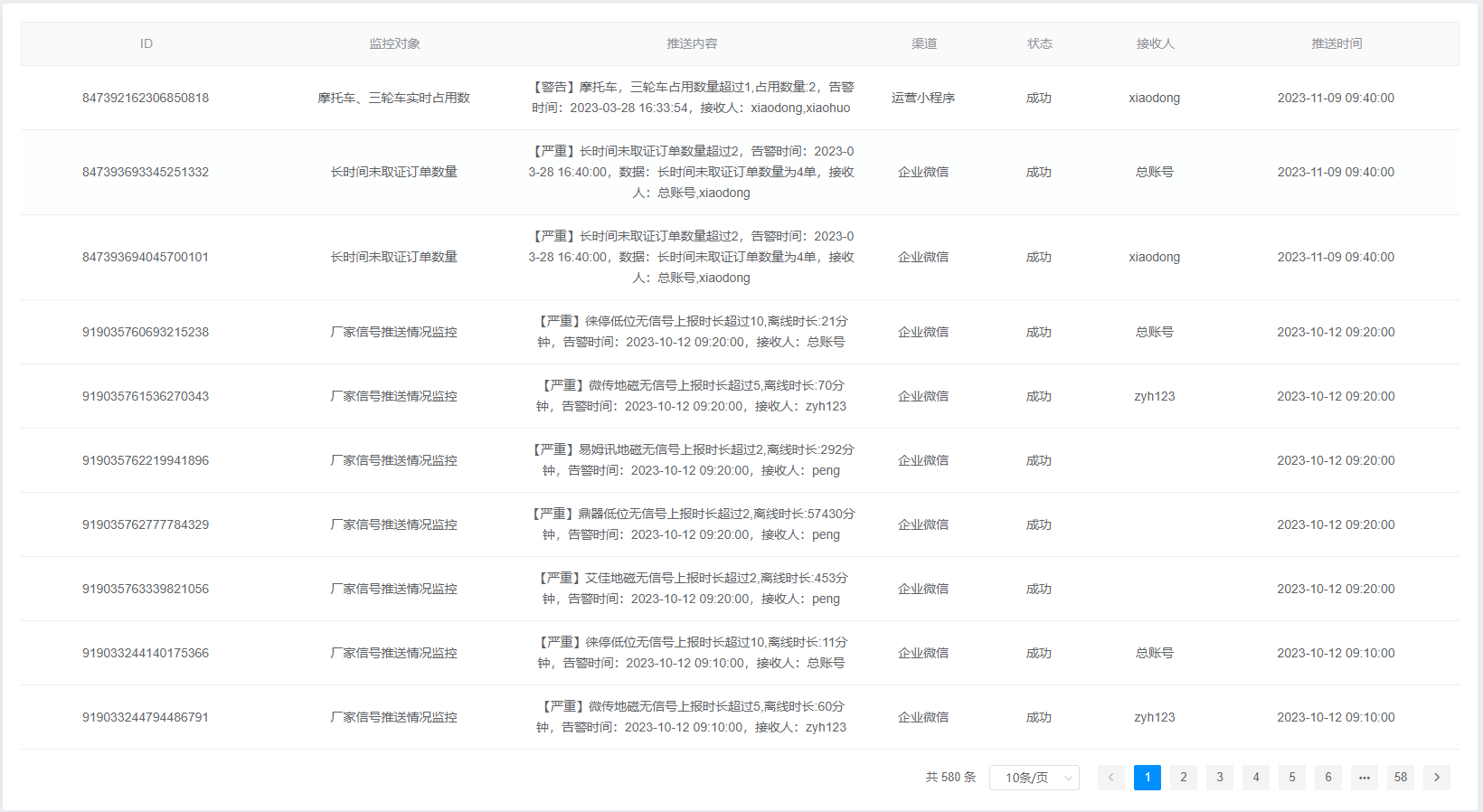
Task: Jump to last page 58
Action: point(1400,778)
